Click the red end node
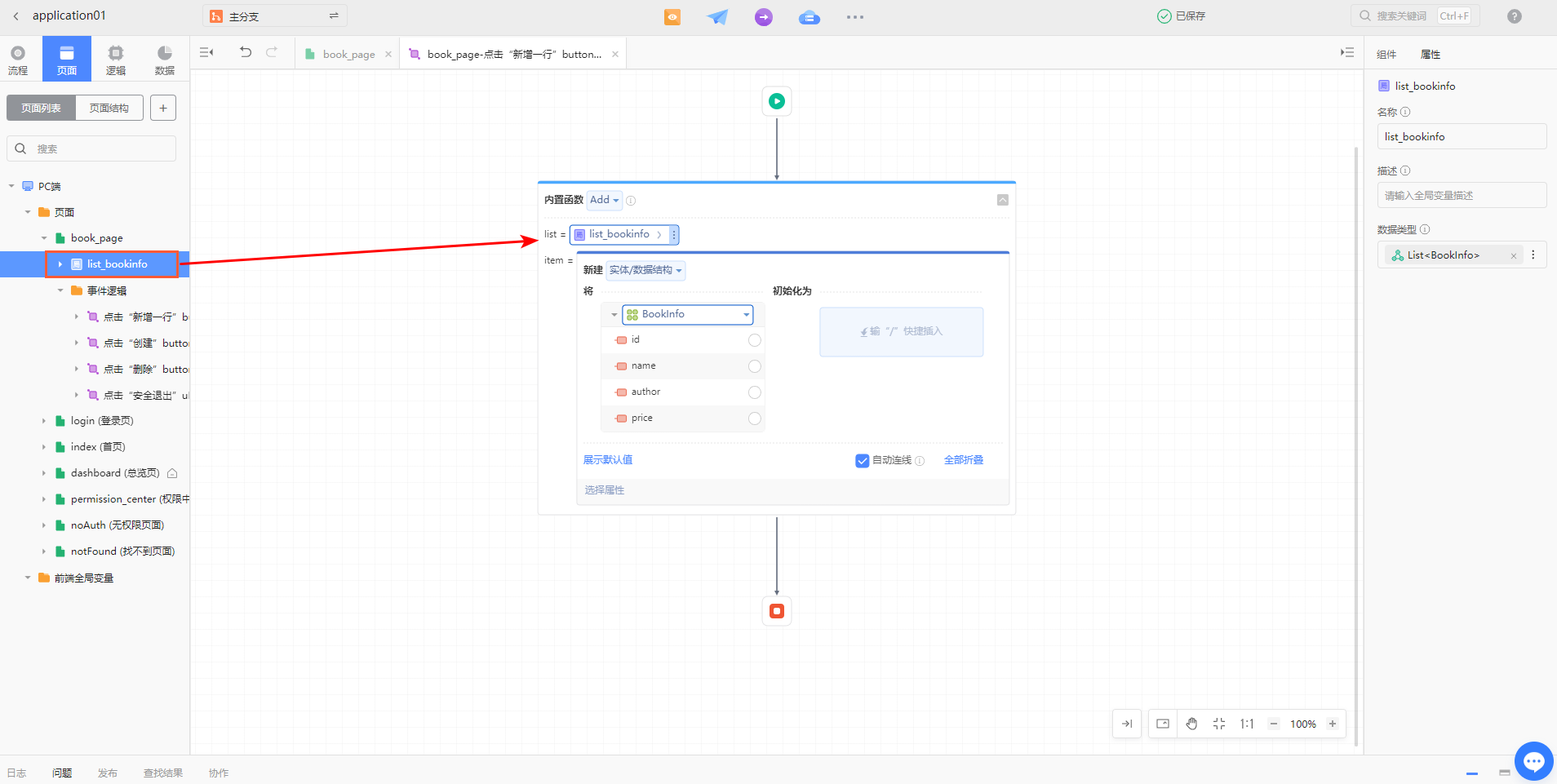Image resolution: width=1557 pixels, height=784 pixels. tap(777, 611)
